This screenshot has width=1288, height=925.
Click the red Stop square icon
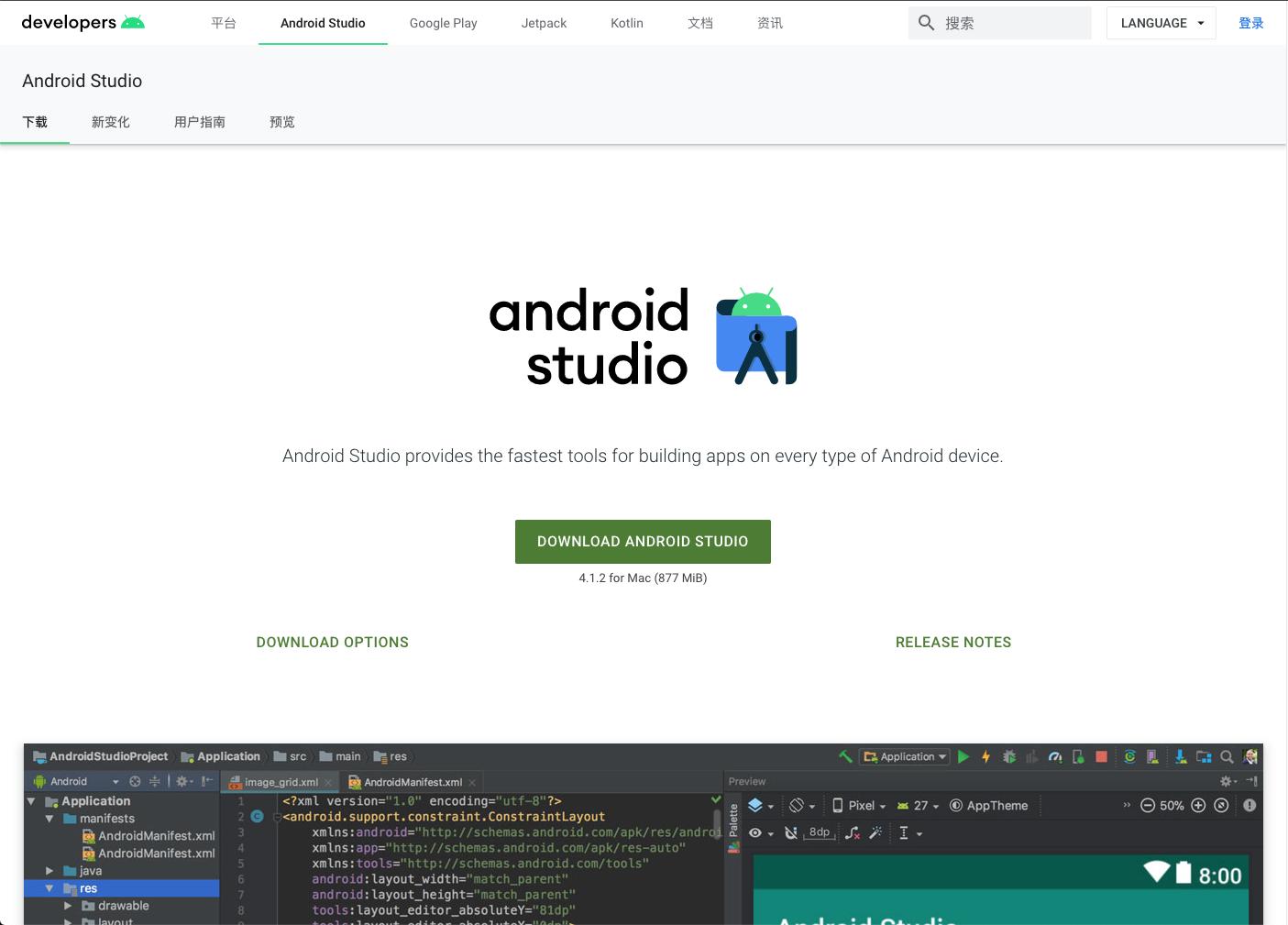1102,756
